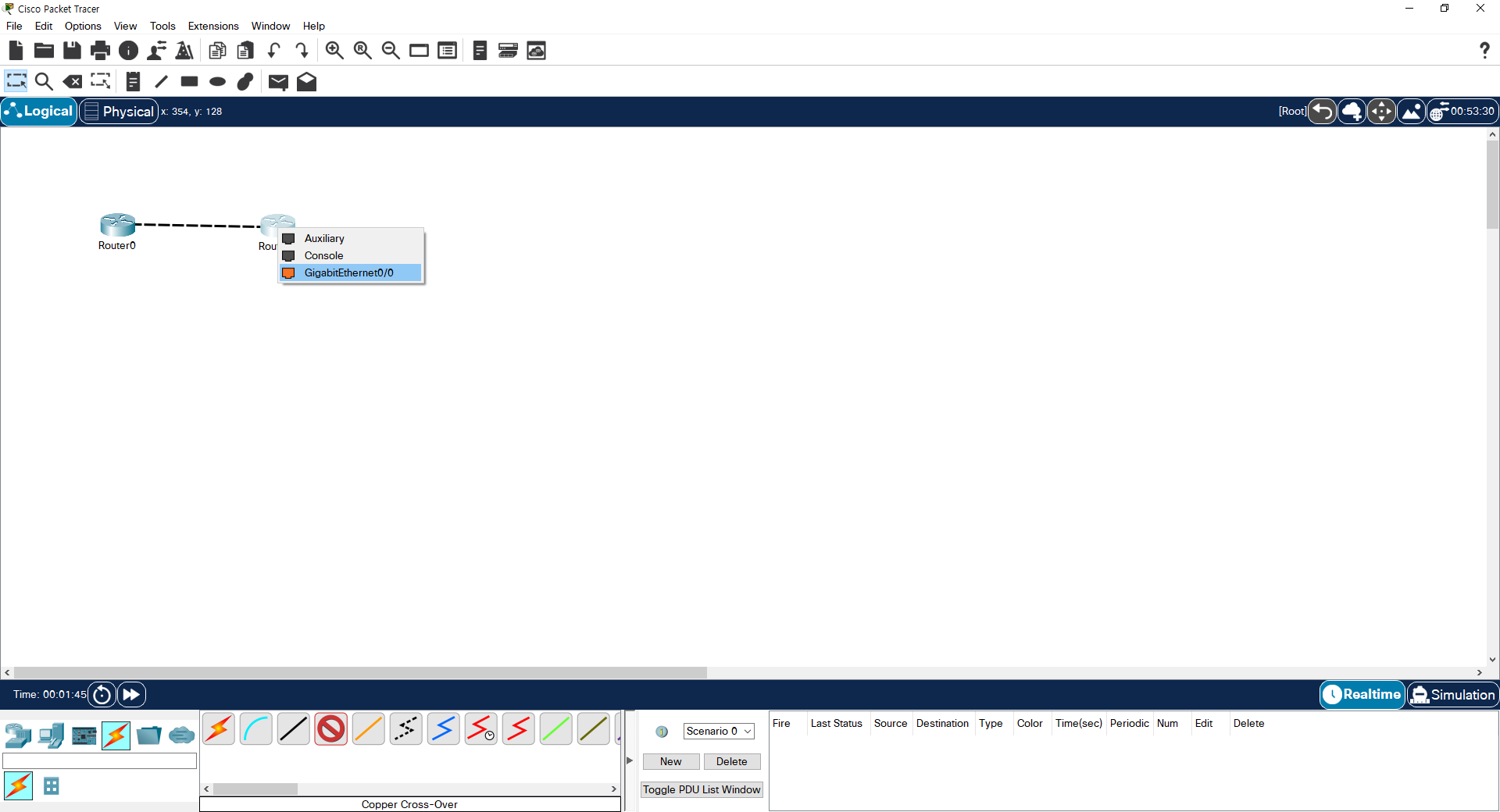
Task: Click the Power Cycle Devices button
Action: pos(102,694)
